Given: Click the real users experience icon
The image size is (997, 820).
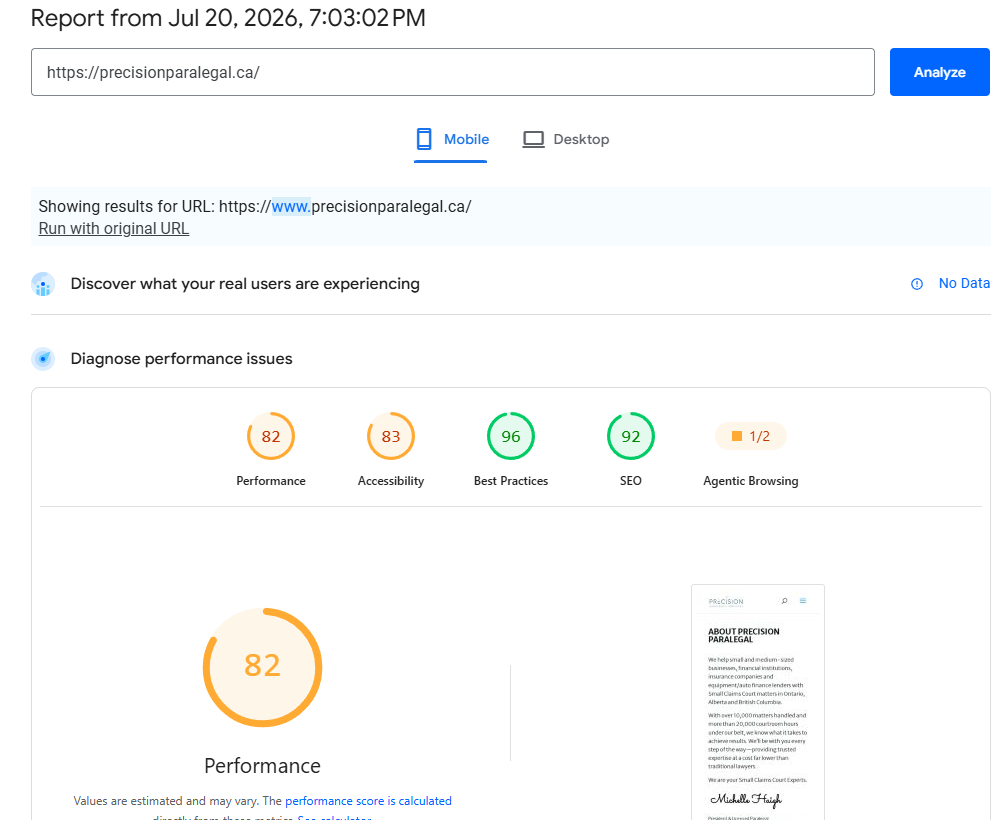Looking at the screenshot, I should pyautogui.click(x=43, y=284).
